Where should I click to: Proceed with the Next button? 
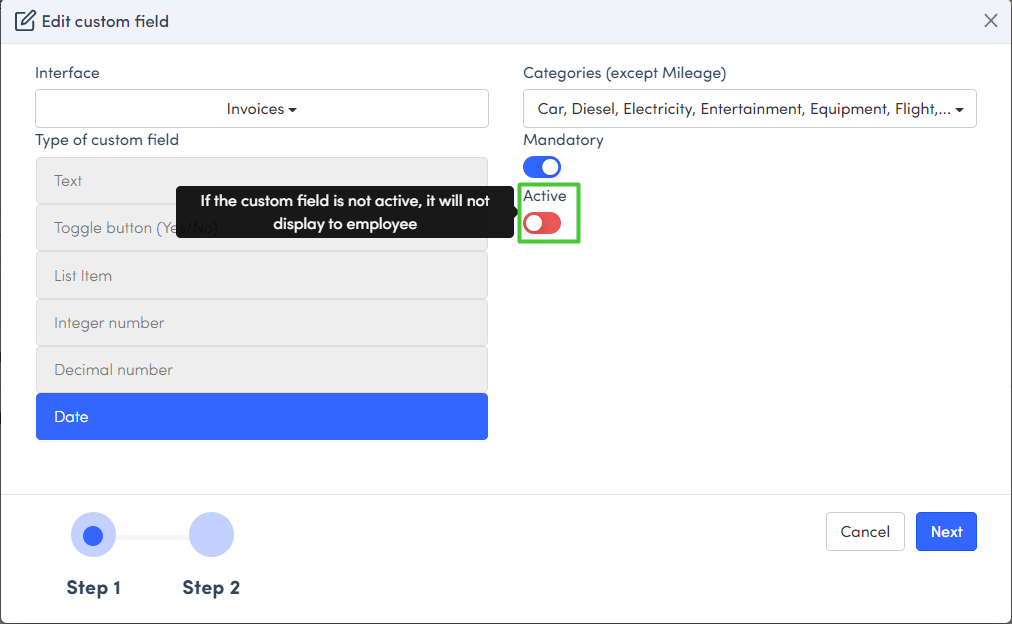945,532
